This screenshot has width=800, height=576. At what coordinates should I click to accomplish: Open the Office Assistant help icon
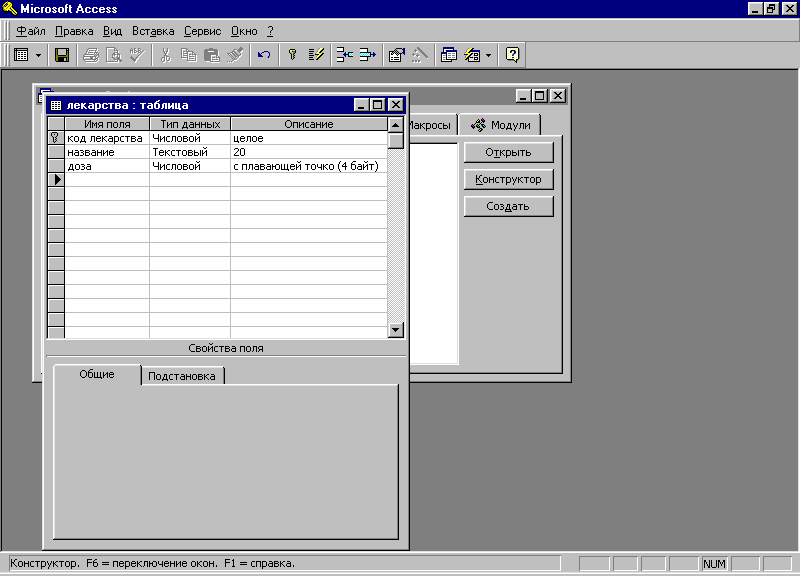[x=512, y=55]
